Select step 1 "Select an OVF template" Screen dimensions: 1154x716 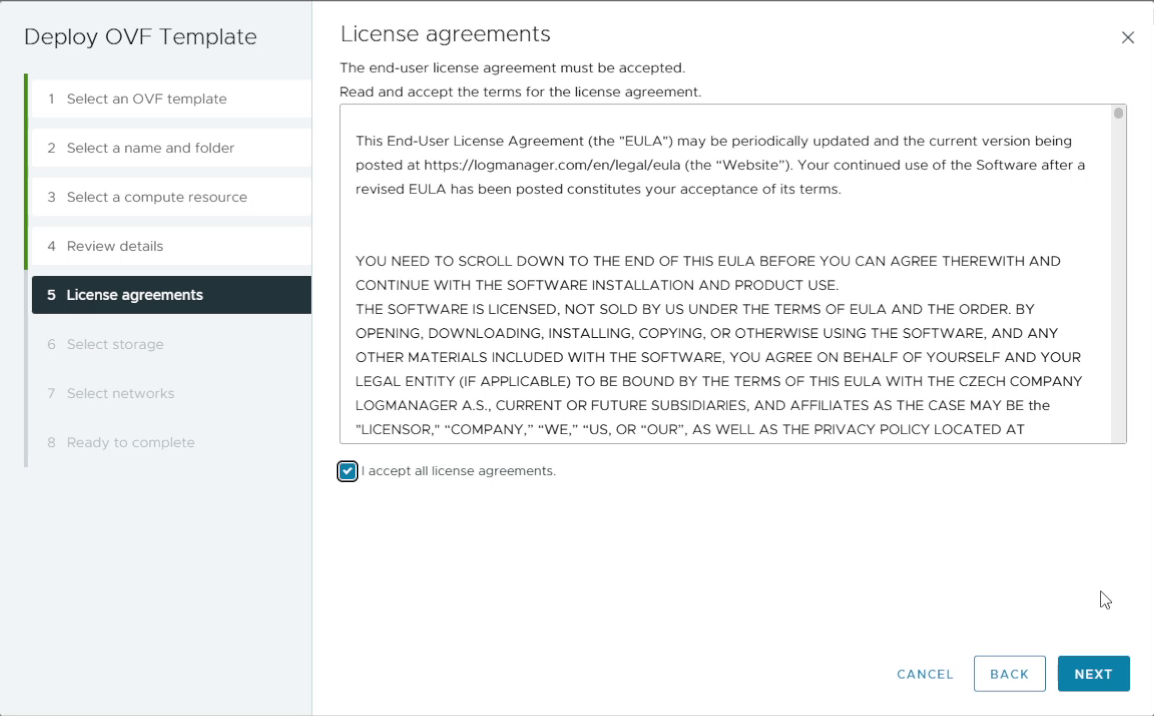147,98
